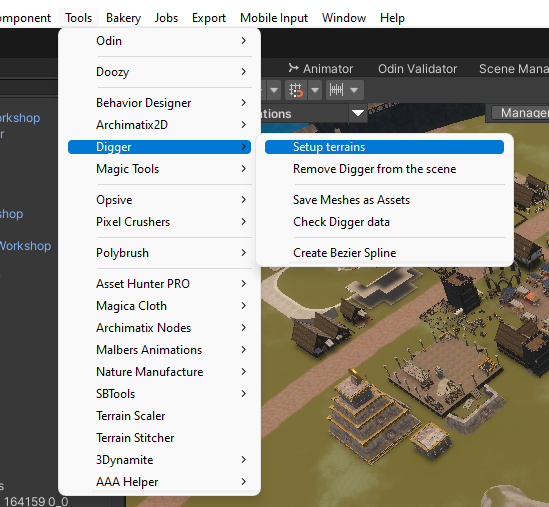The height and width of the screenshot is (507, 549).
Task: Choose Save Meshes as Assets
Action: [384, 200]
